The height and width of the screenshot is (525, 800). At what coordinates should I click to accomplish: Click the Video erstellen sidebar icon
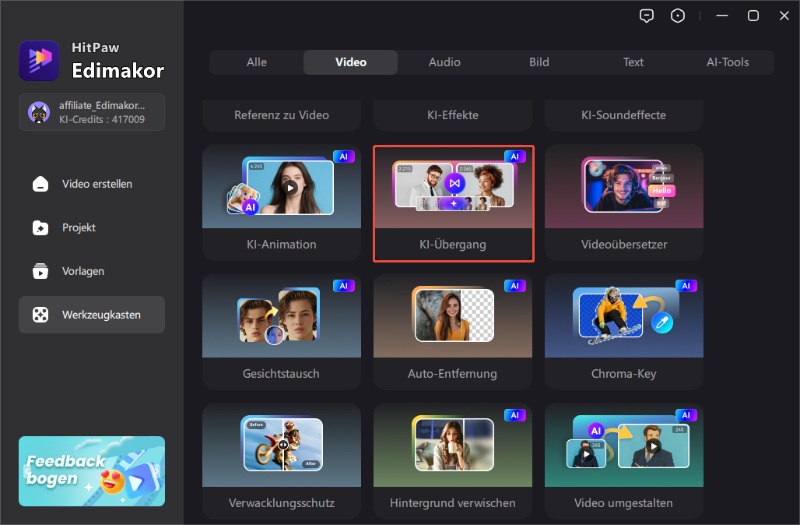(40, 184)
